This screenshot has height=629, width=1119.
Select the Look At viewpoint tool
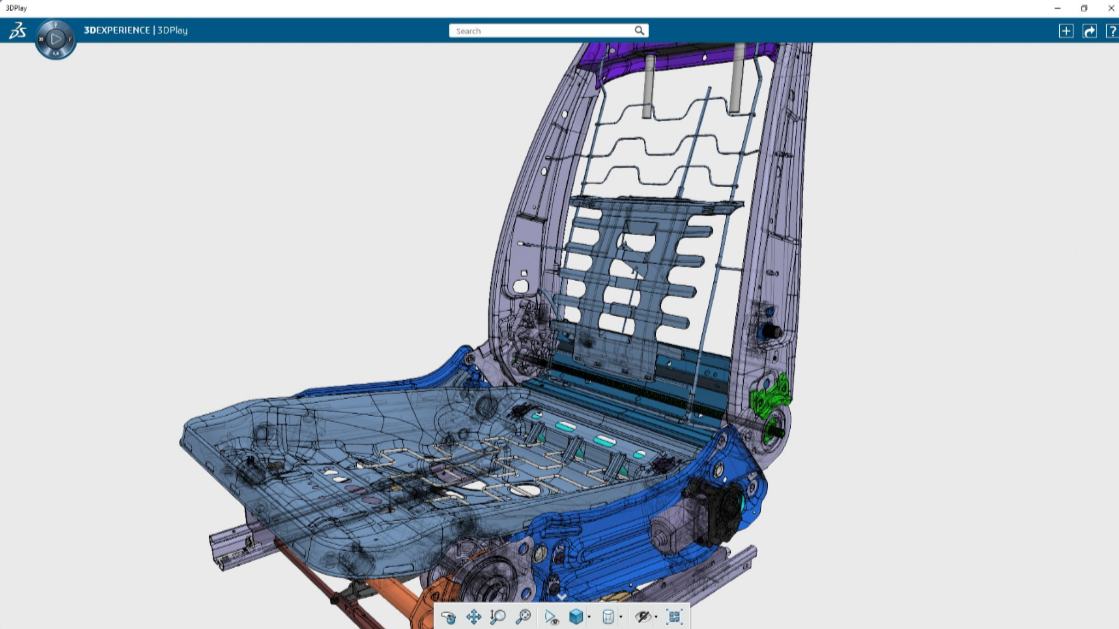[x=551, y=617]
